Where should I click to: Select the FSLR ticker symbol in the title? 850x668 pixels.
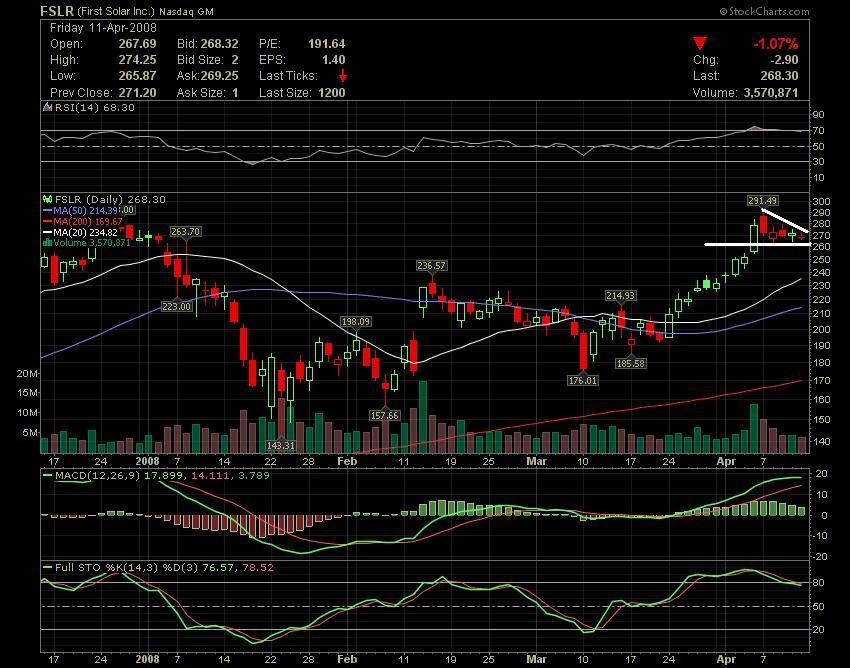pyautogui.click(x=57, y=11)
